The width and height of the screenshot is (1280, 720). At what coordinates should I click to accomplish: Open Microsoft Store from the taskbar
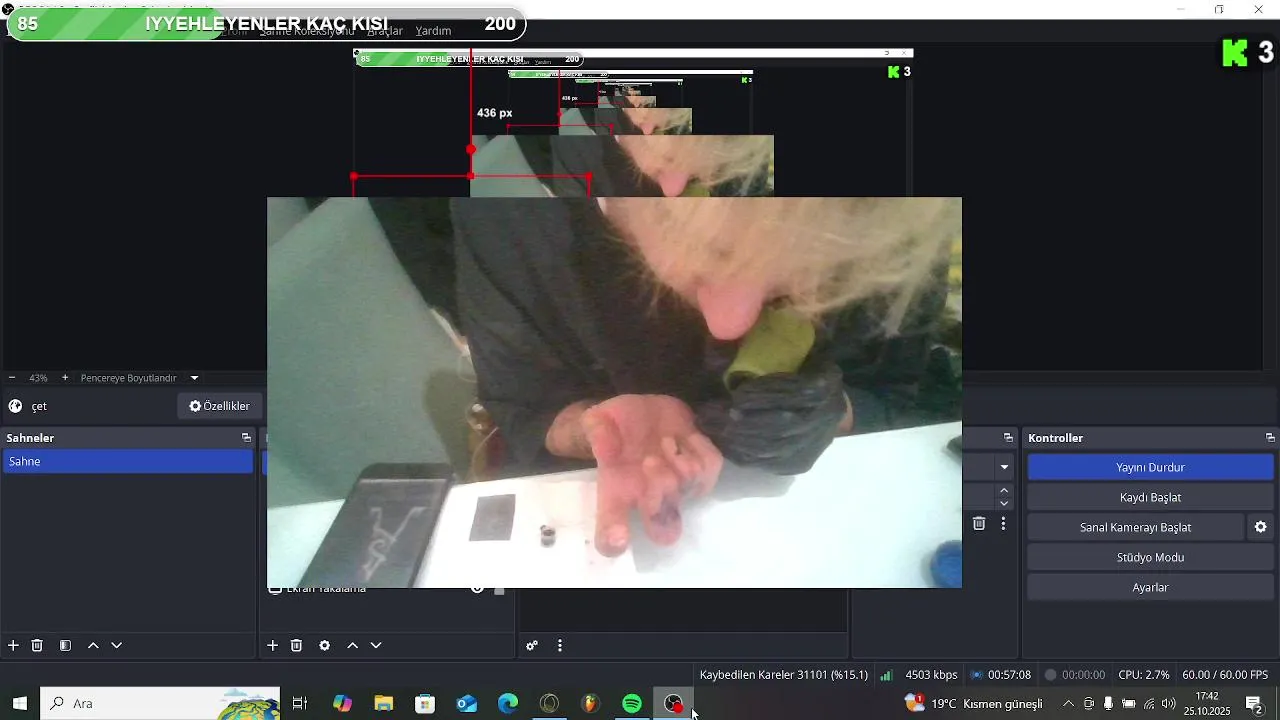click(x=425, y=704)
